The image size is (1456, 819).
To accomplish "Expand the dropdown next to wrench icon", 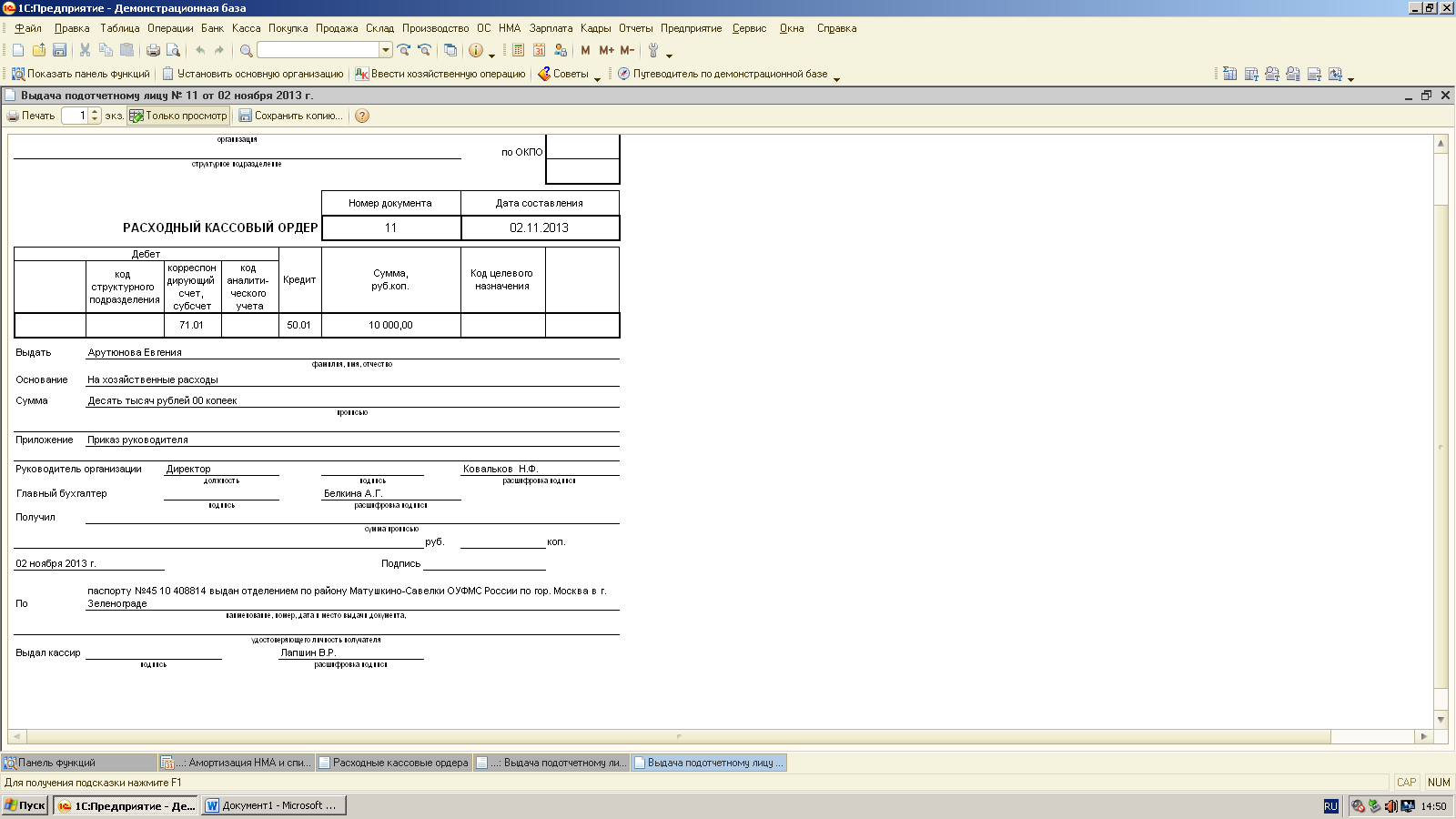I will (x=669, y=55).
